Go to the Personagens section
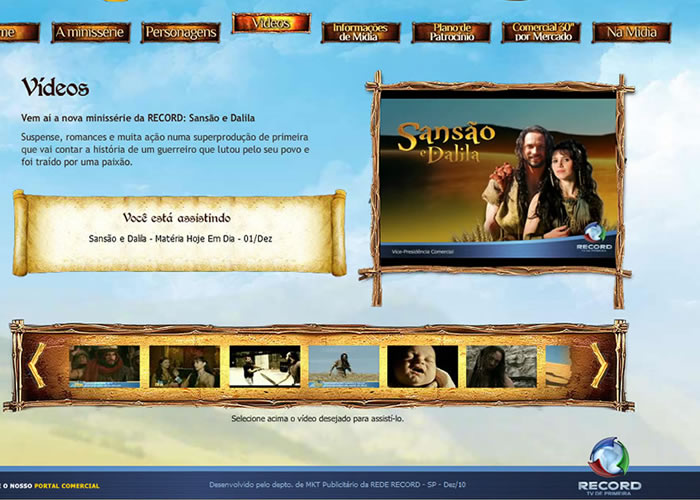 tap(181, 33)
